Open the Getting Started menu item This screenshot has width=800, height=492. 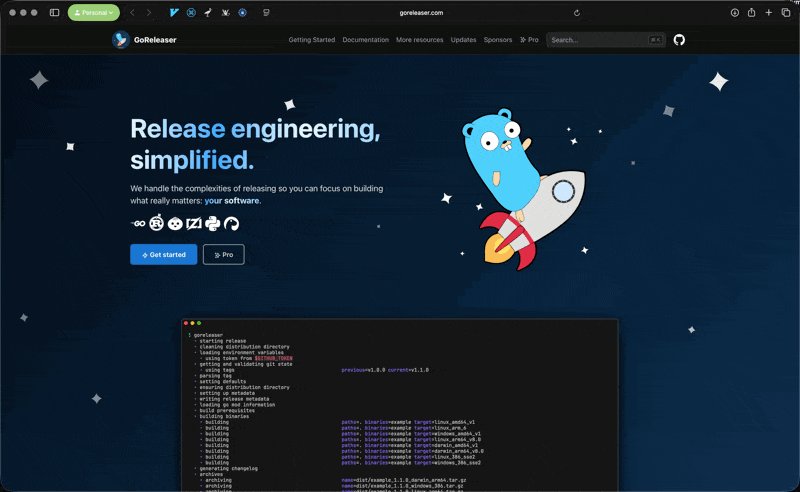pos(312,40)
